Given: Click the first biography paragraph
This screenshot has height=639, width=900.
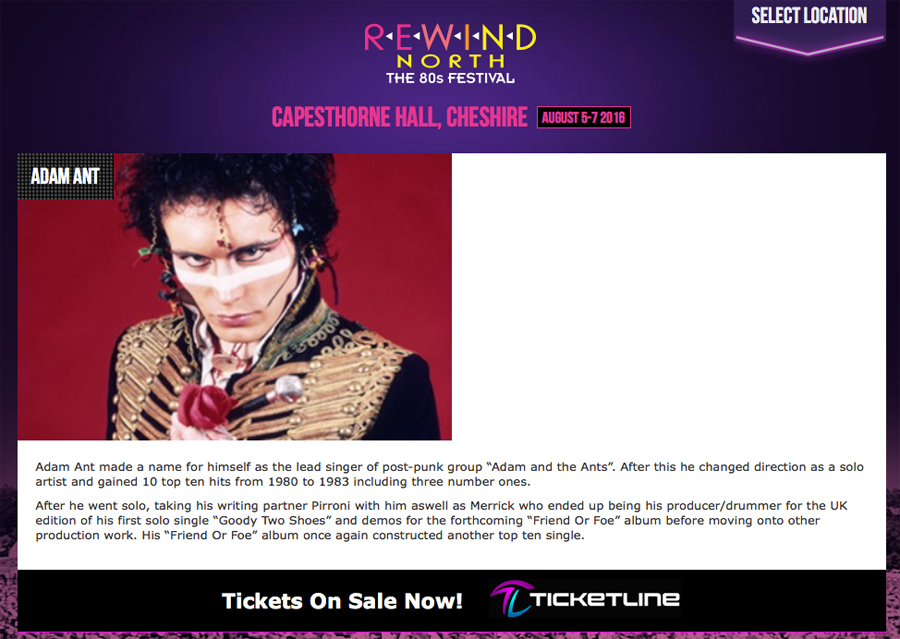Looking at the screenshot, I should click(449, 474).
